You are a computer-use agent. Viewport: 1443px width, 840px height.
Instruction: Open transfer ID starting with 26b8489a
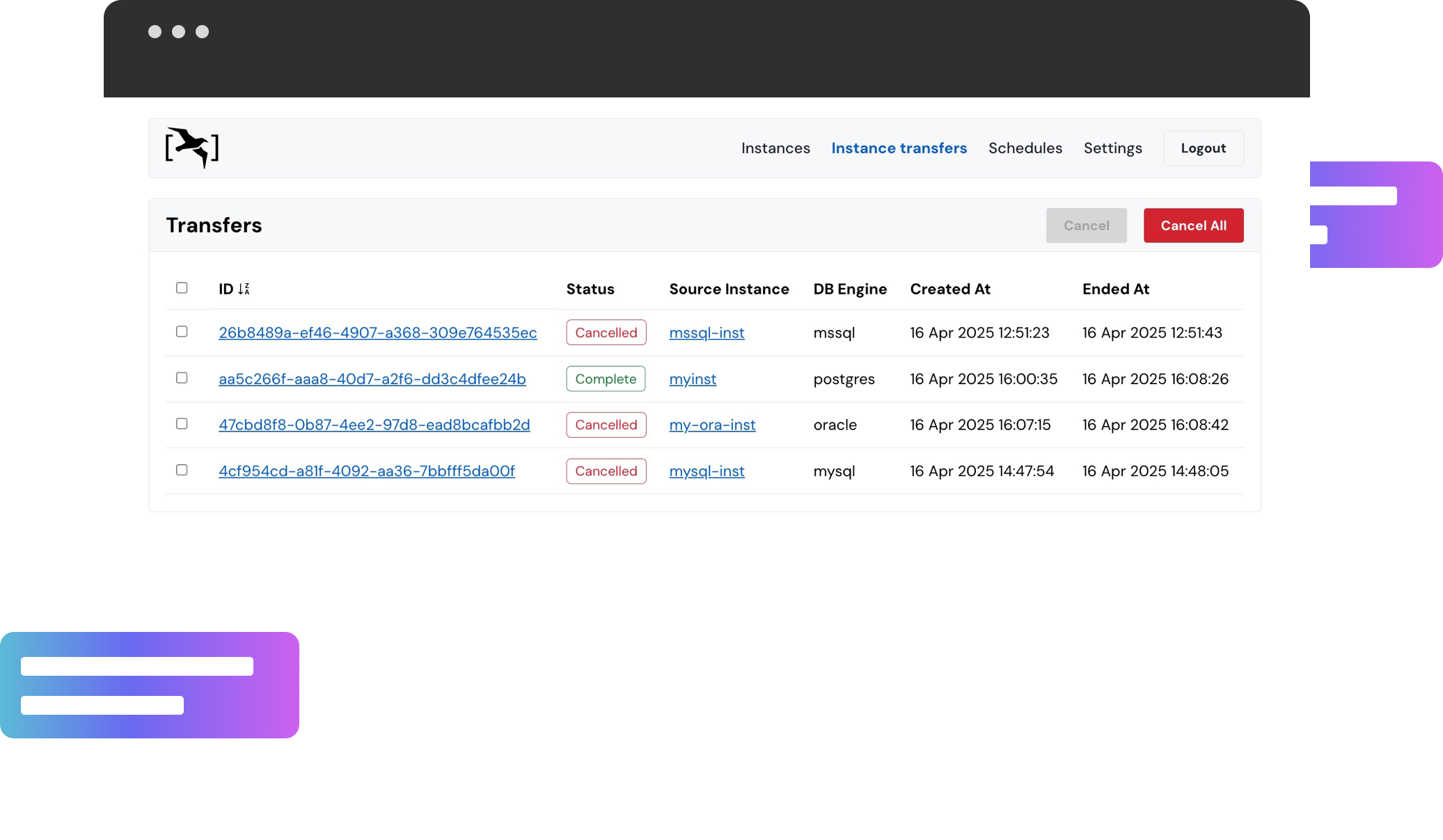(x=377, y=333)
